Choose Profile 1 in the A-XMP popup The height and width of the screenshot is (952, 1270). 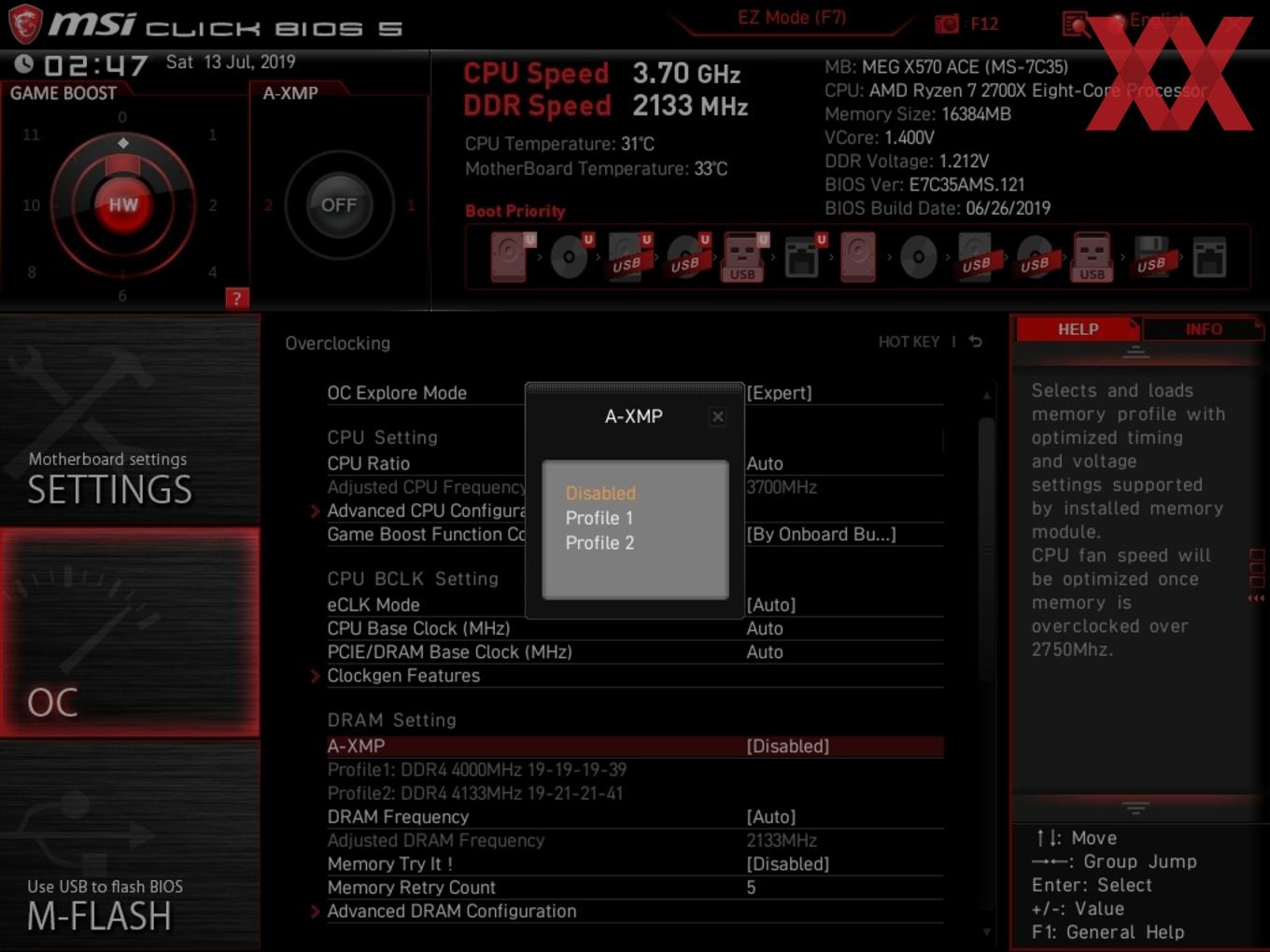pyautogui.click(x=600, y=518)
